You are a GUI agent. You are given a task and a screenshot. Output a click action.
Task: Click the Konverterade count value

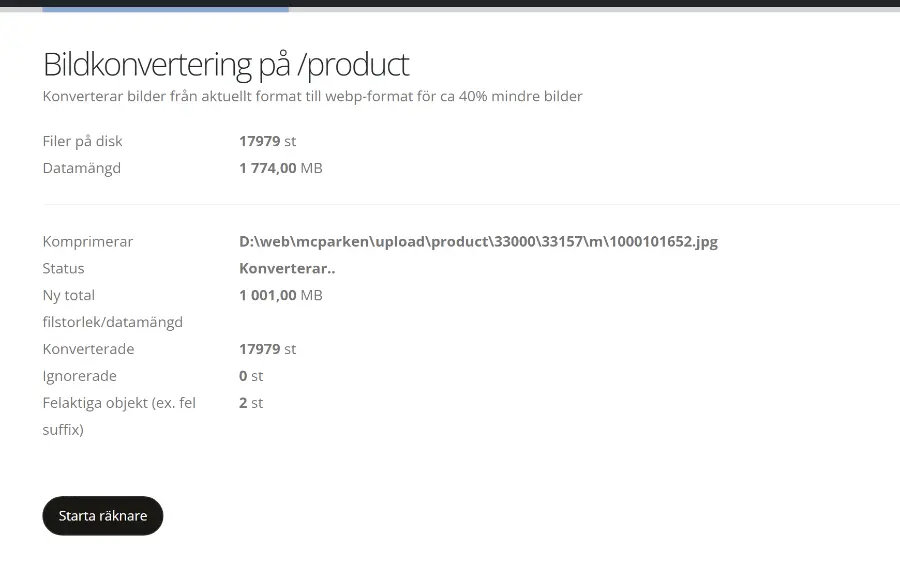click(x=267, y=349)
